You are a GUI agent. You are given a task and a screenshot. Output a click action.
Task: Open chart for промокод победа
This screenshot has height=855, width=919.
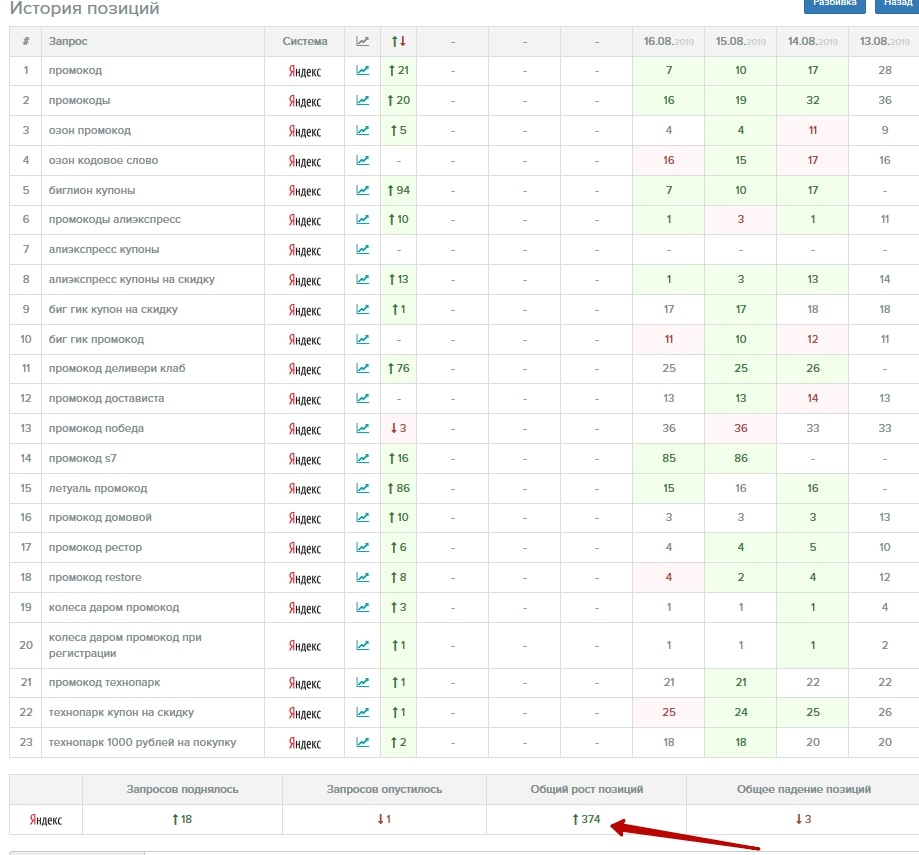(x=363, y=428)
